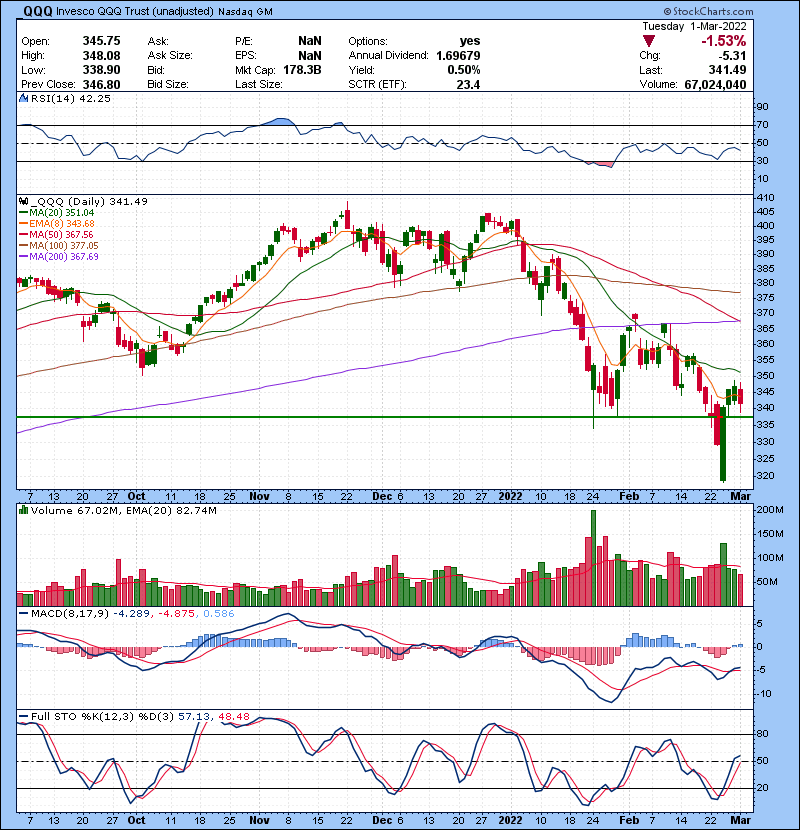Click the Annual Dividend value 1.69679
Image resolution: width=800 pixels, height=830 pixels.
(x=458, y=56)
